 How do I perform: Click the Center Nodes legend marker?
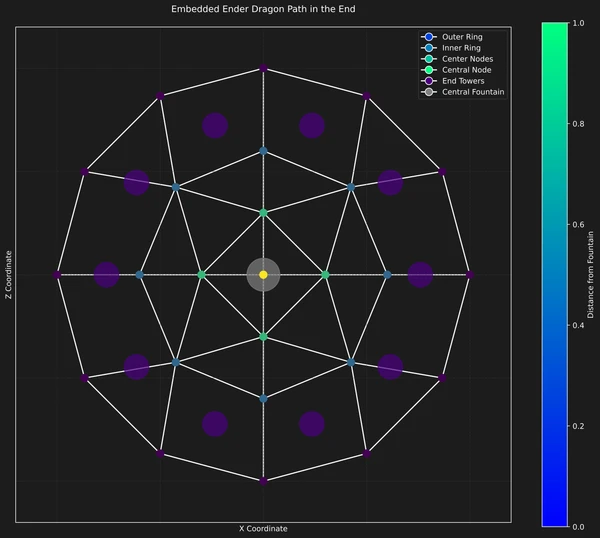429,59
